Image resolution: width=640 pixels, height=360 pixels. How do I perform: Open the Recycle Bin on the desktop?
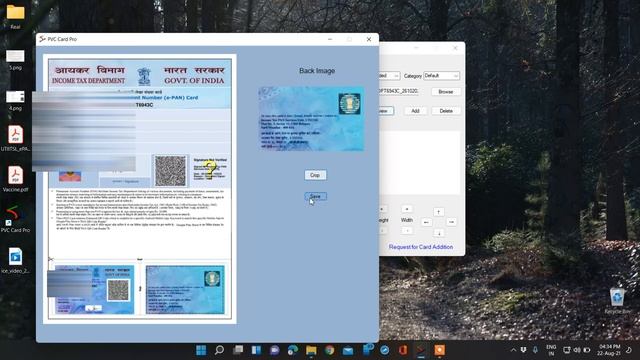[x=617, y=300]
